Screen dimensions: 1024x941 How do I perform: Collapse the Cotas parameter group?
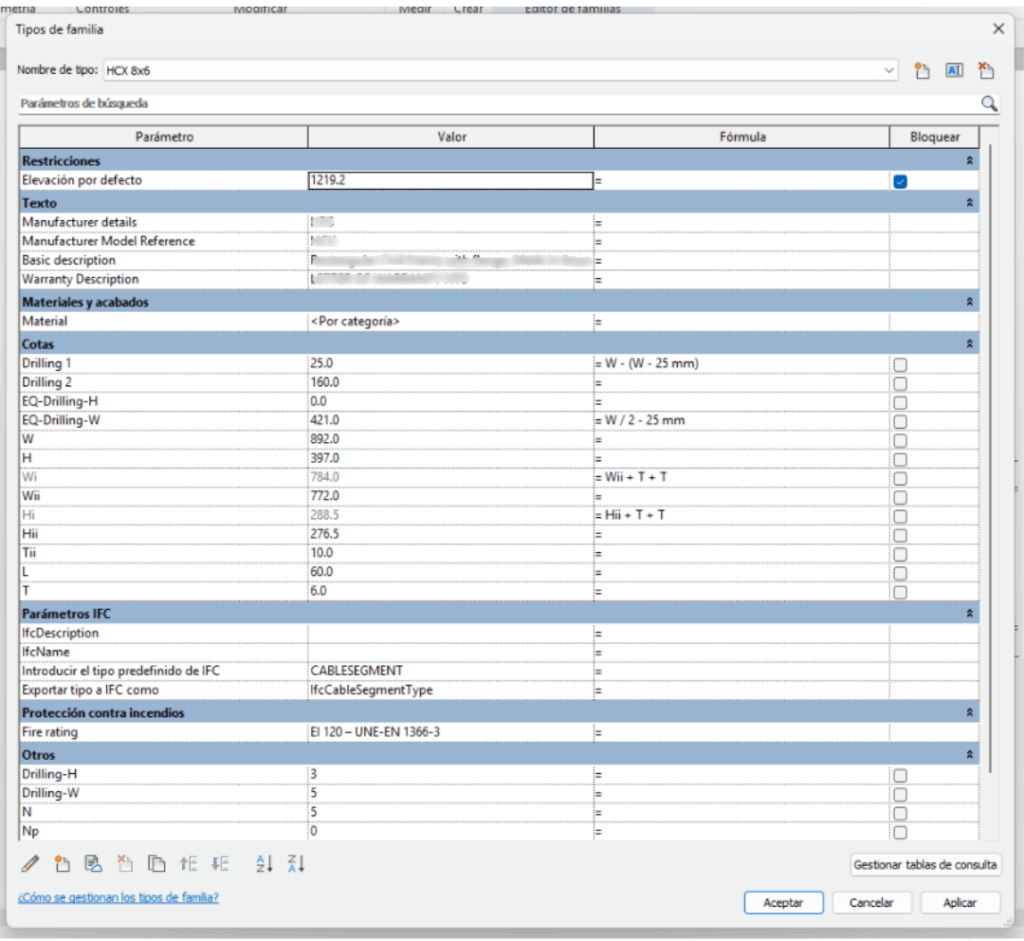(968, 344)
